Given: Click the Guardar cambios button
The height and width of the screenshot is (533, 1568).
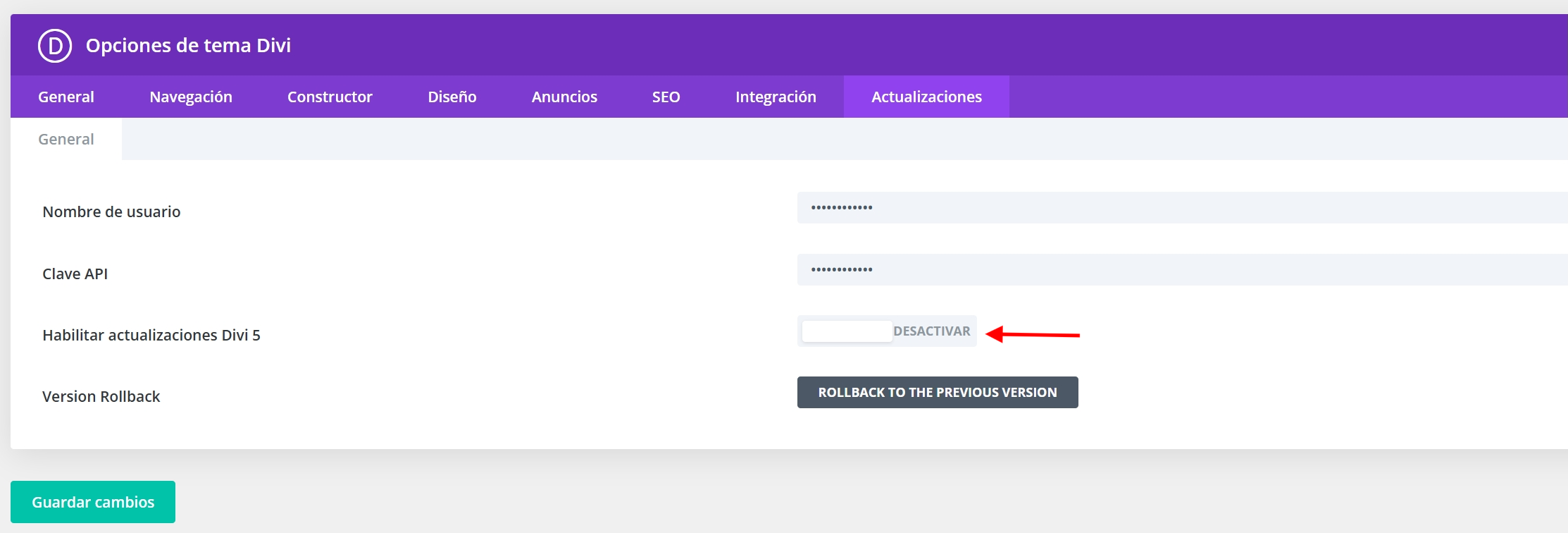Looking at the screenshot, I should click(x=93, y=502).
